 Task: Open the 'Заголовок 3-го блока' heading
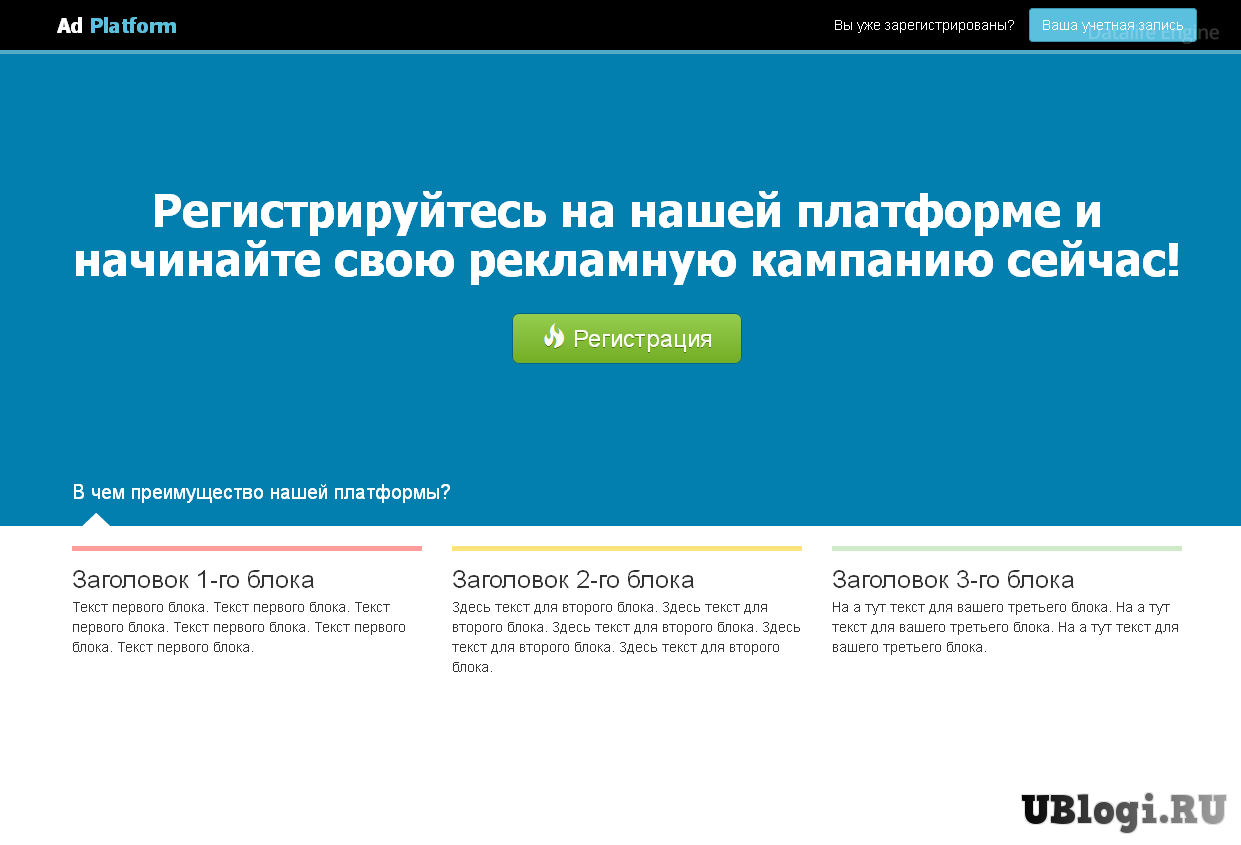click(x=953, y=580)
